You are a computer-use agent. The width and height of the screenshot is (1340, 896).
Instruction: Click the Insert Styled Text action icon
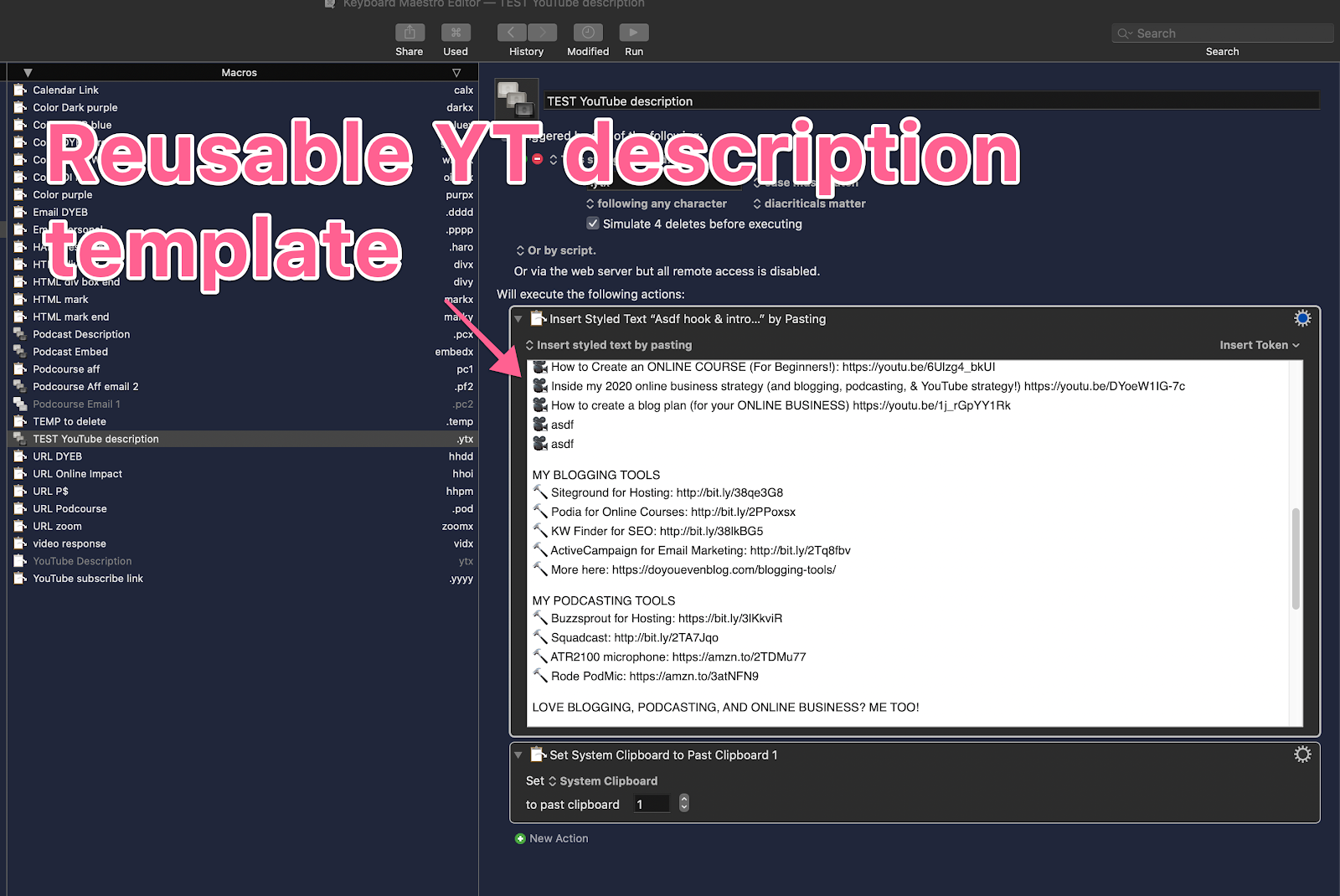coord(539,318)
